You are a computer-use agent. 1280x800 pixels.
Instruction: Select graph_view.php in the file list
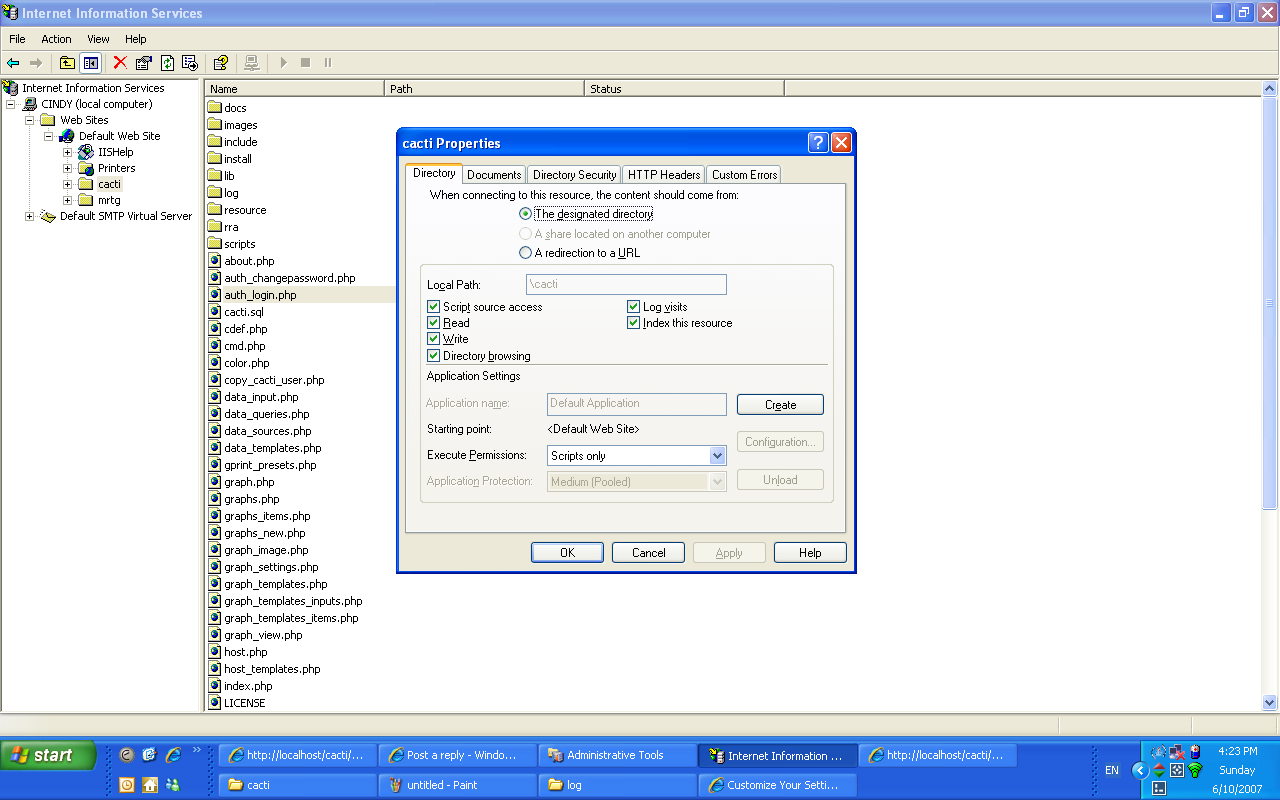click(263, 635)
